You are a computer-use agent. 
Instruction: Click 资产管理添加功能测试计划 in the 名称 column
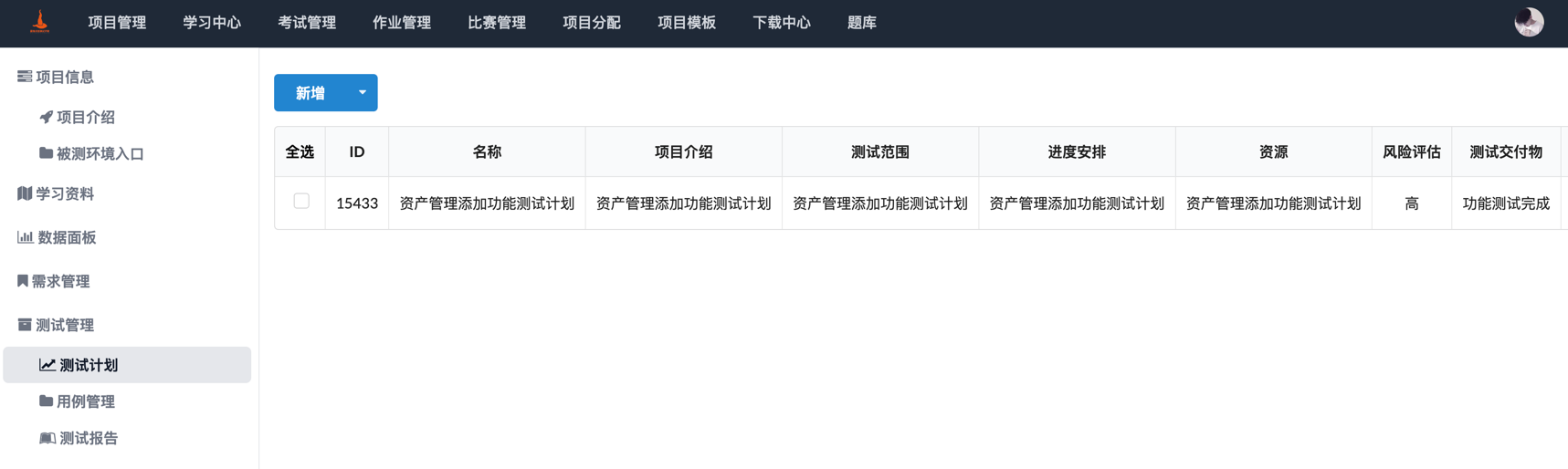tap(487, 203)
